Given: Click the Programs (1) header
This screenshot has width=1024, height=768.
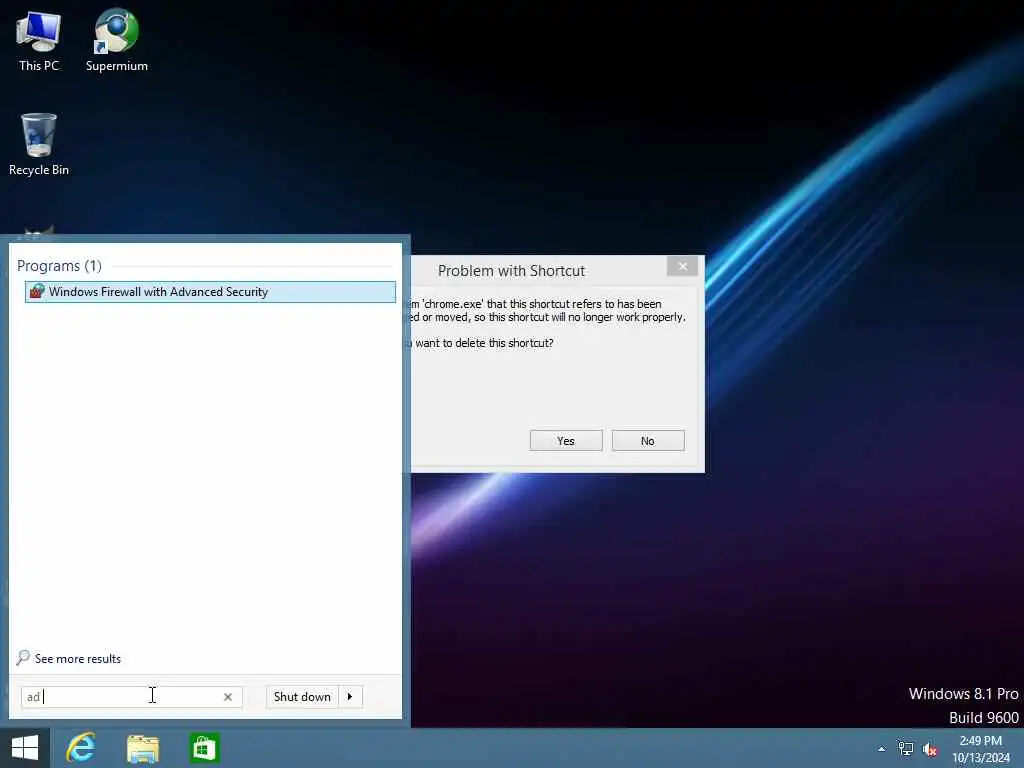Looking at the screenshot, I should point(59,266).
